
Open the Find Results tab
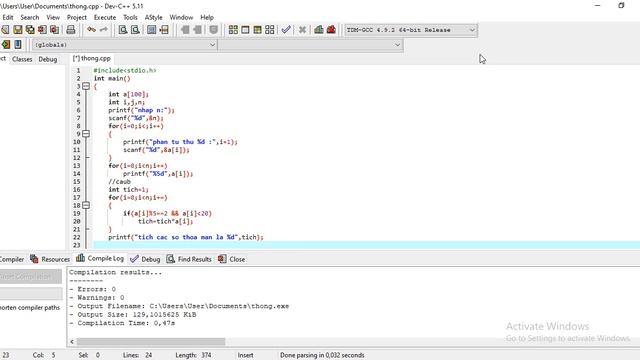(189, 259)
